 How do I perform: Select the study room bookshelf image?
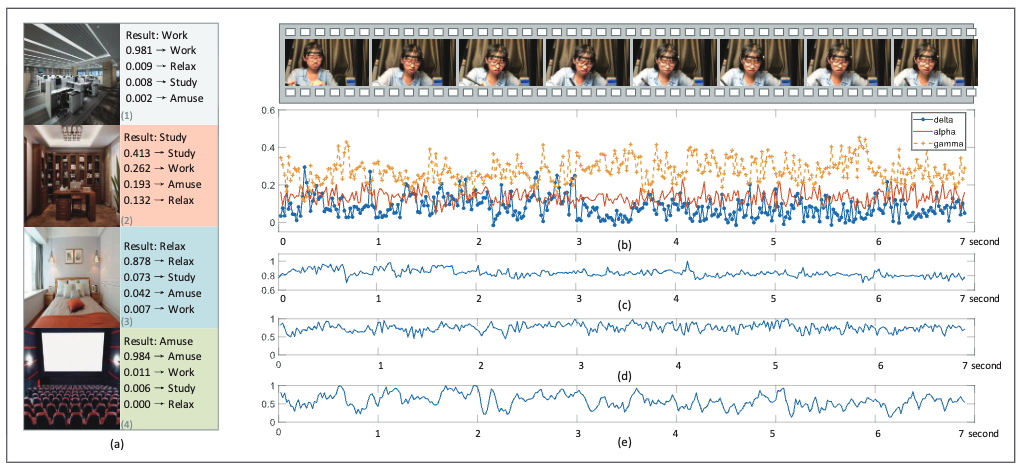72,175
